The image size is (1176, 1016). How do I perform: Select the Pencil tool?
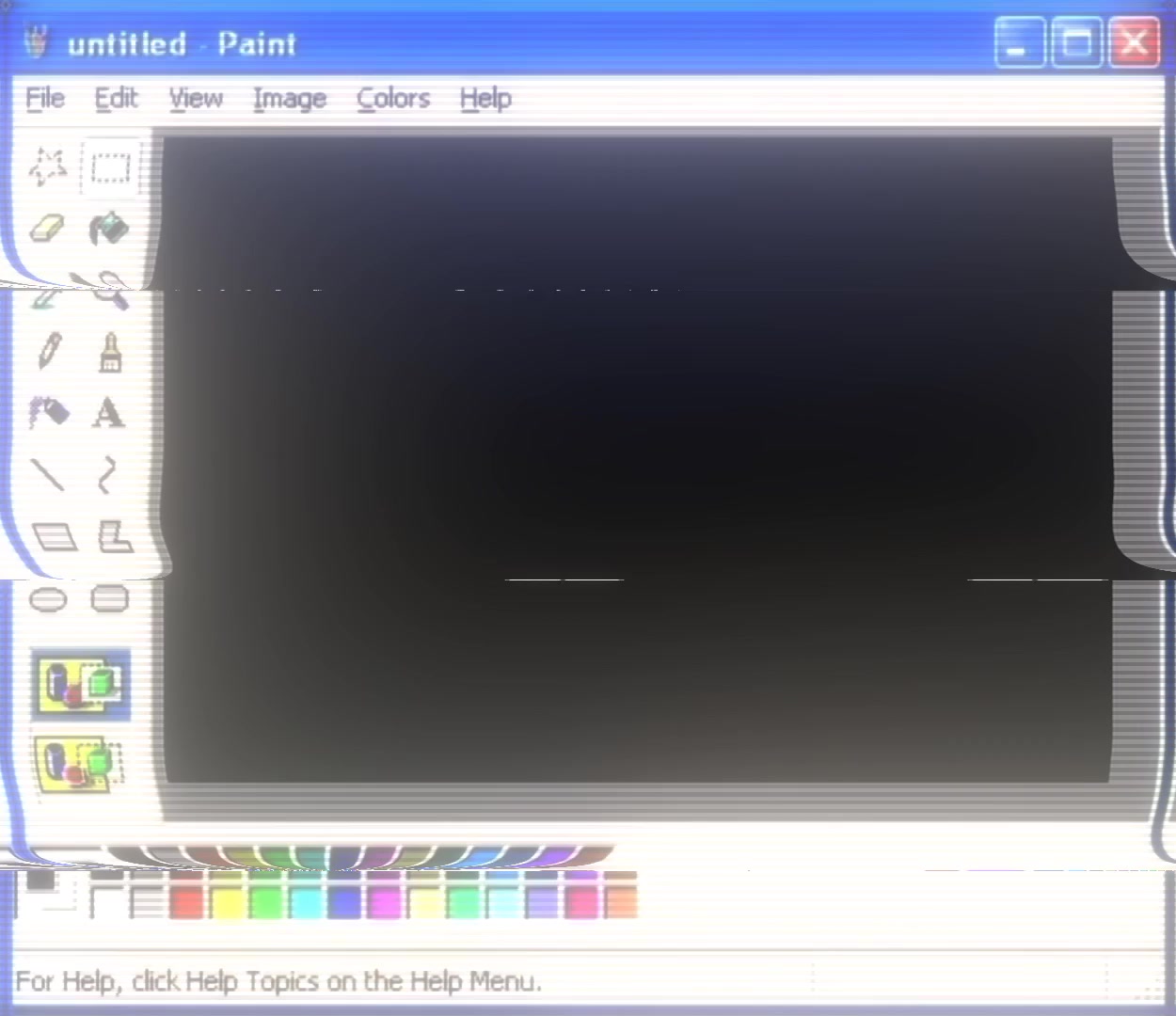[x=48, y=351]
